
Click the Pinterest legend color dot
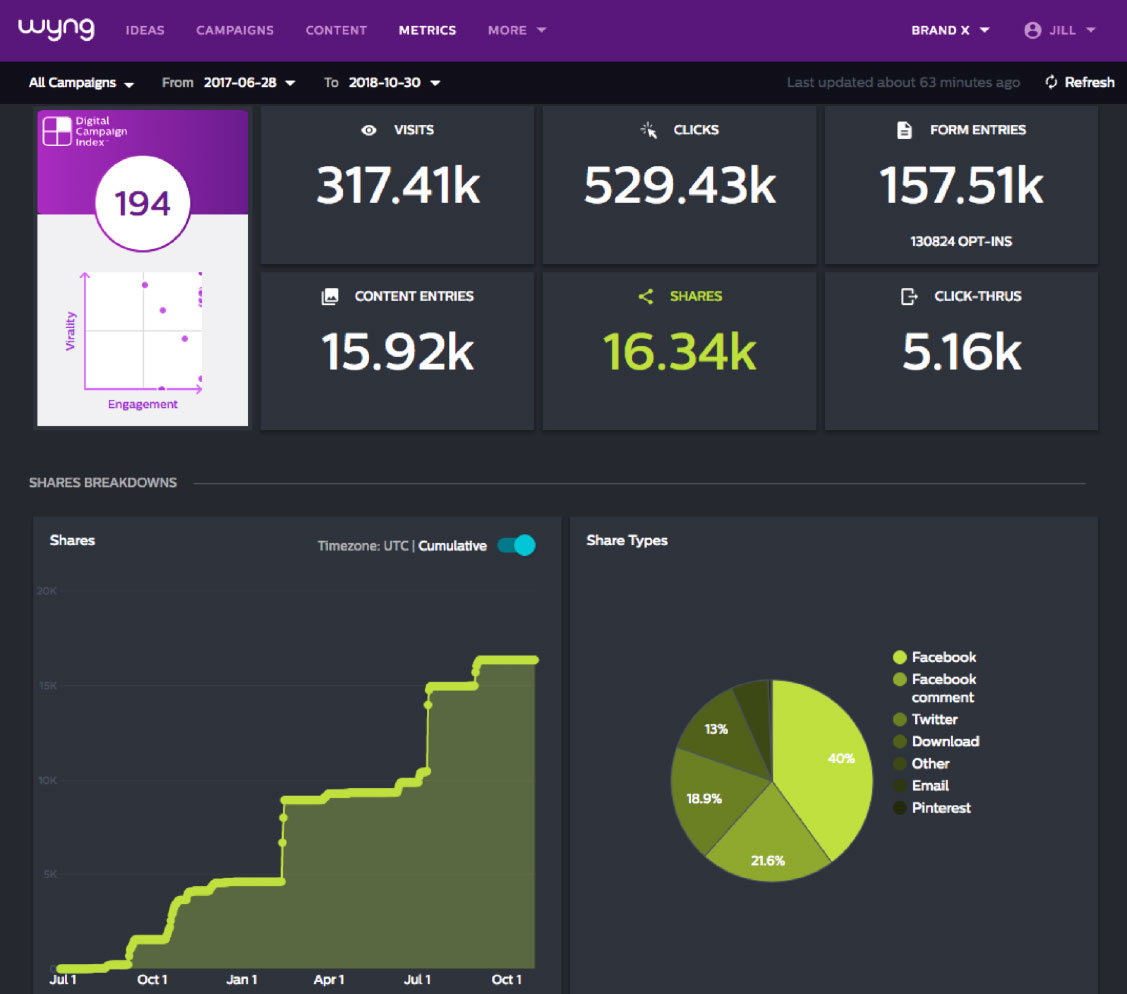click(x=900, y=808)
